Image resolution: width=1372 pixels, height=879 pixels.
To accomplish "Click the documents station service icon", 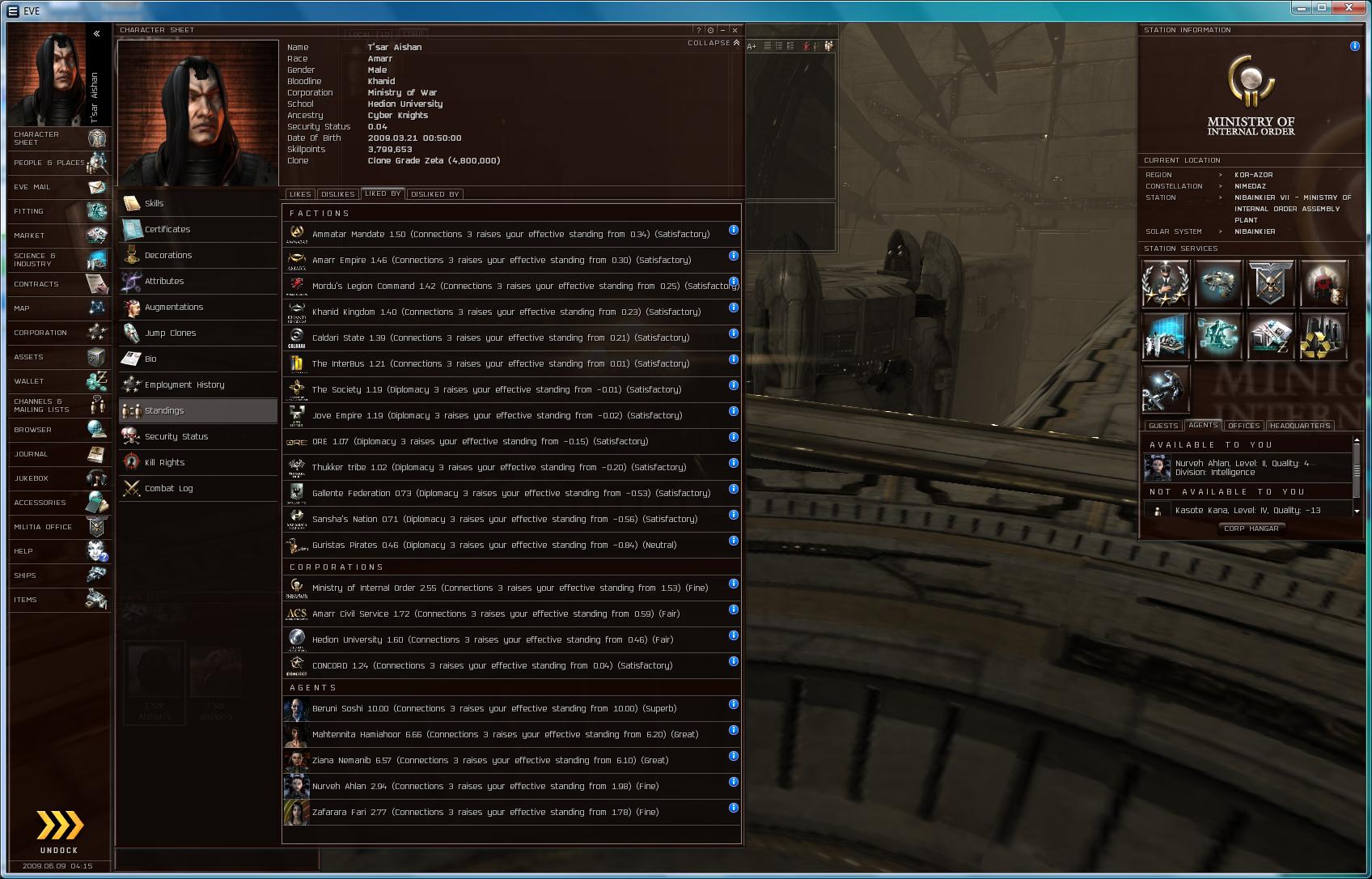I will (x=1271, y=336).
